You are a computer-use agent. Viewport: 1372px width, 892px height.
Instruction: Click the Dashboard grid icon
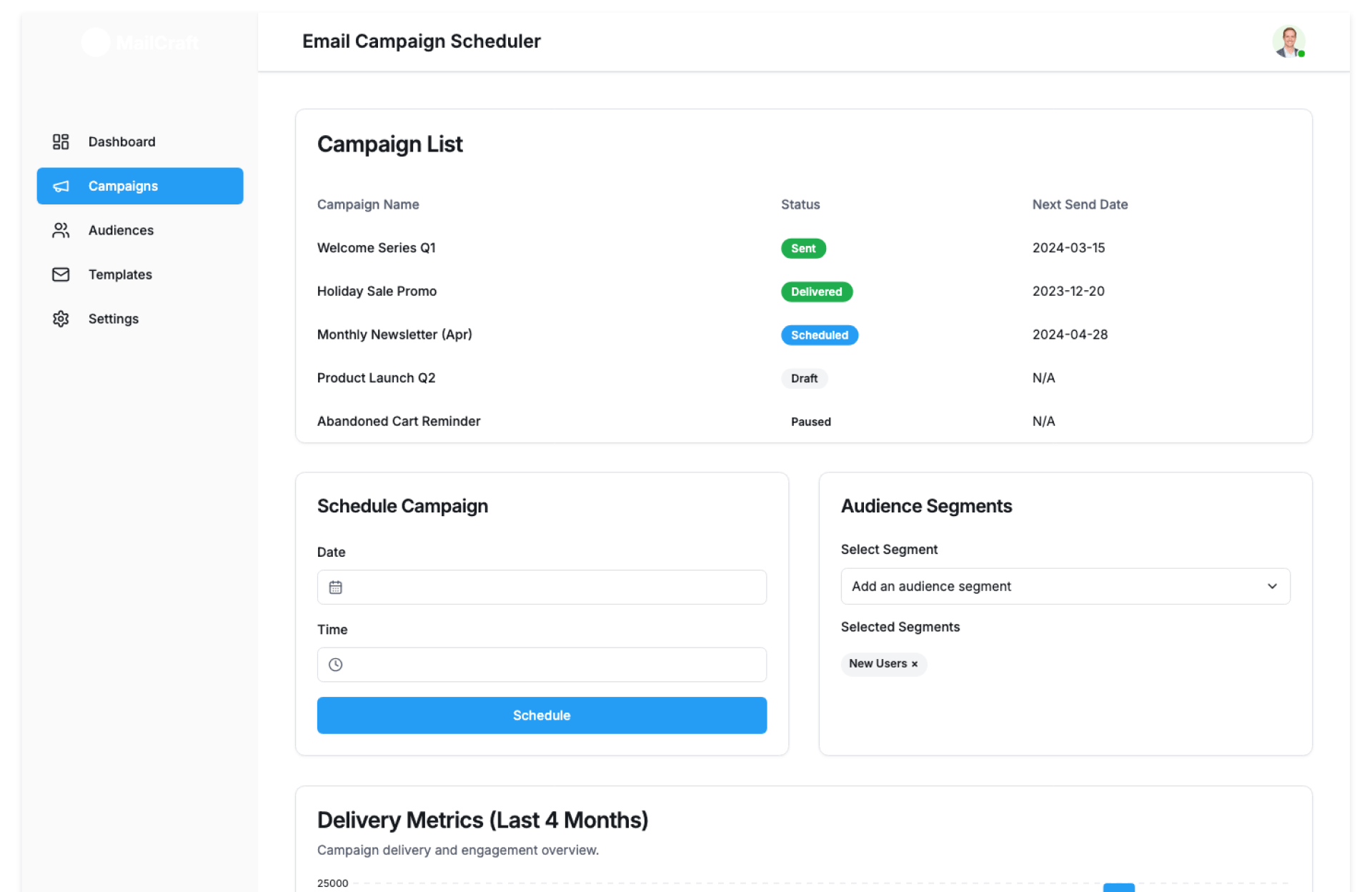click(61, 142)
